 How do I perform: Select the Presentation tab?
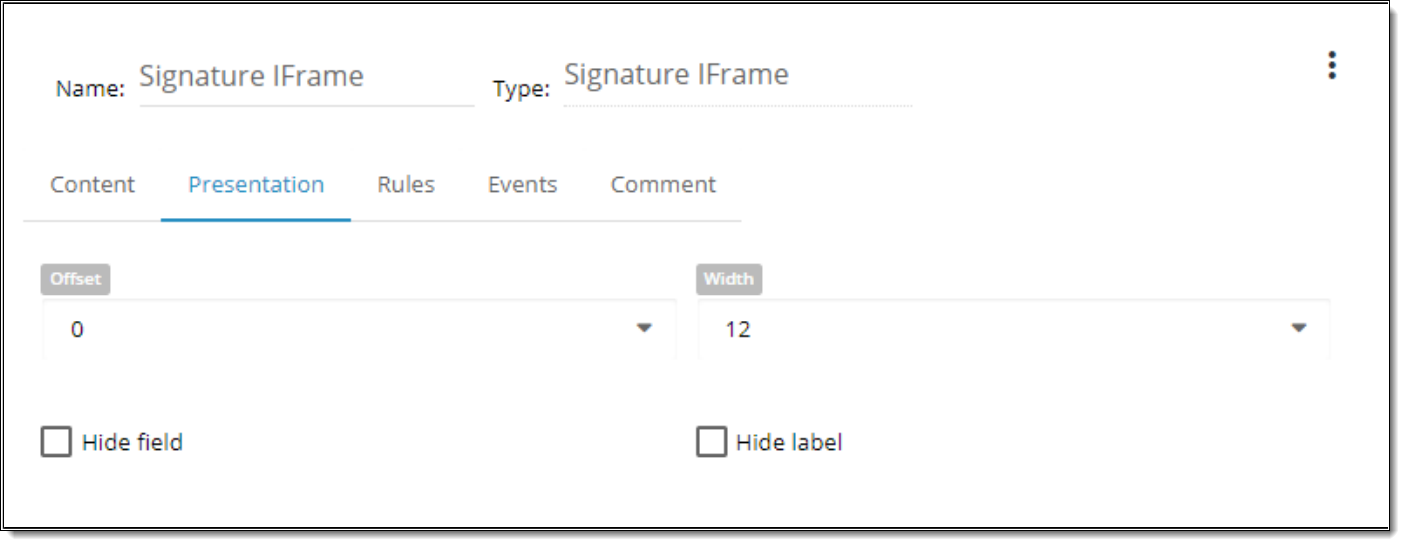256,185
